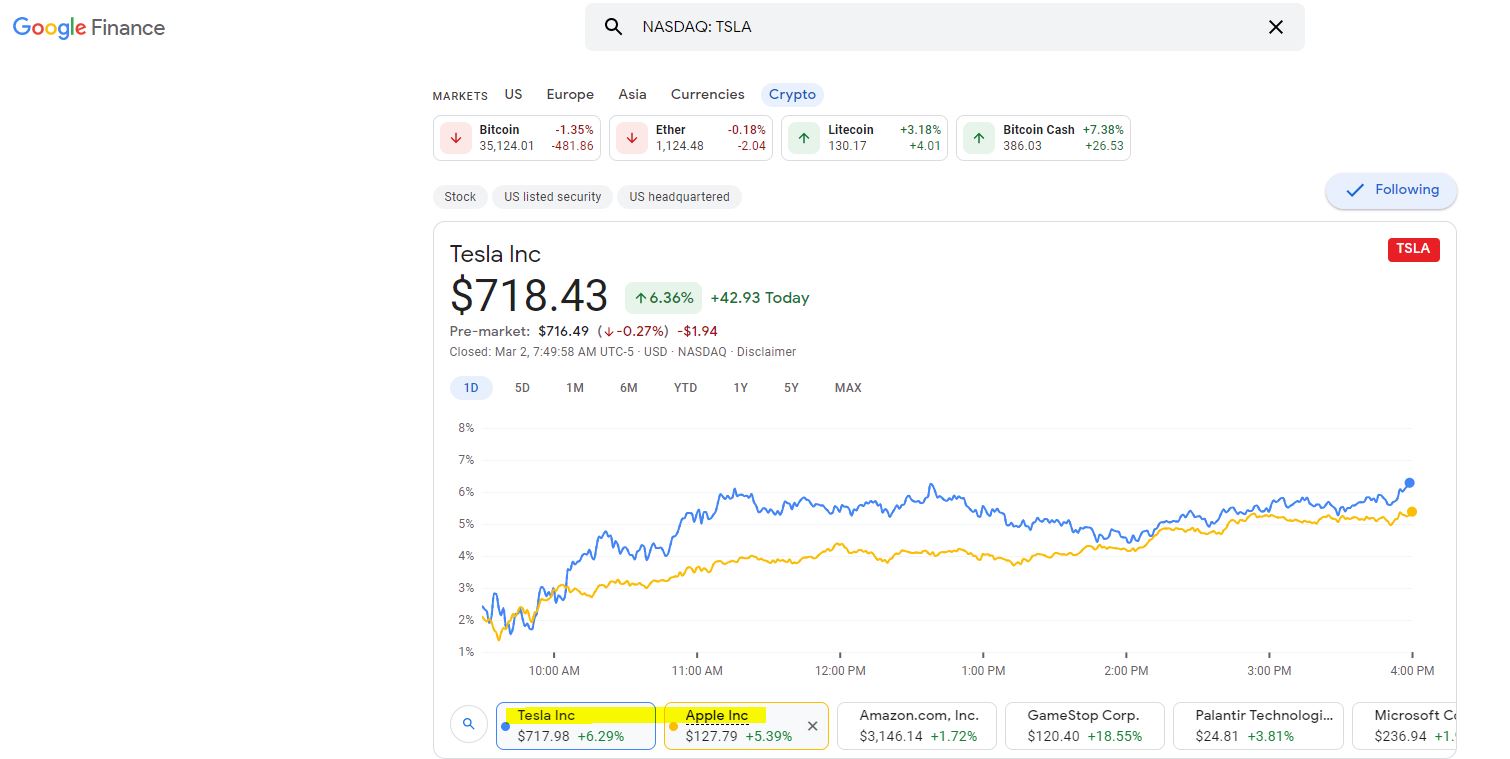Switch chart to YTD range
Viewport: 1510px width, 759px height.
click(685, 388)
